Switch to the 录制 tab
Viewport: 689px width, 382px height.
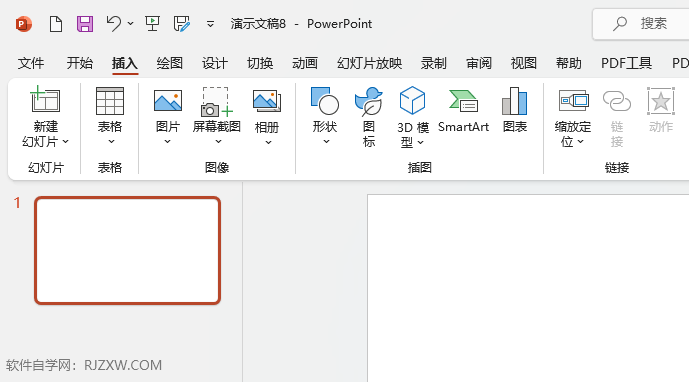(x=434, y=63)
